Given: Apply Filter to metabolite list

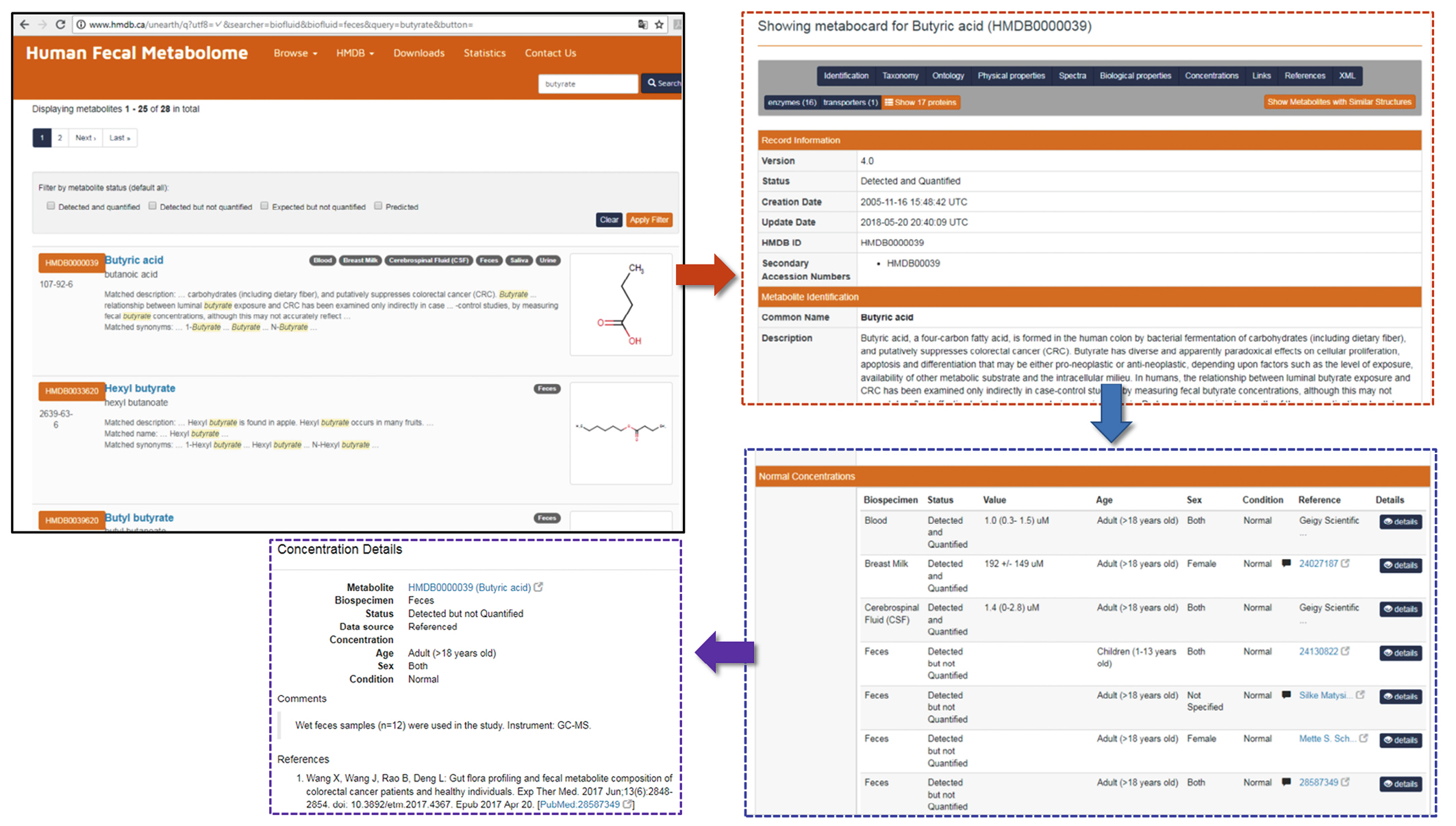Looking at the screenshot, I should (x=649, y=220).
